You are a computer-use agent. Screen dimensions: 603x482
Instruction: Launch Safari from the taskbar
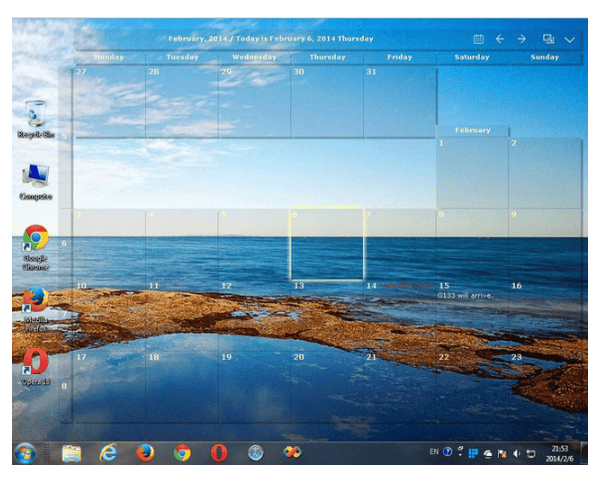256,453
